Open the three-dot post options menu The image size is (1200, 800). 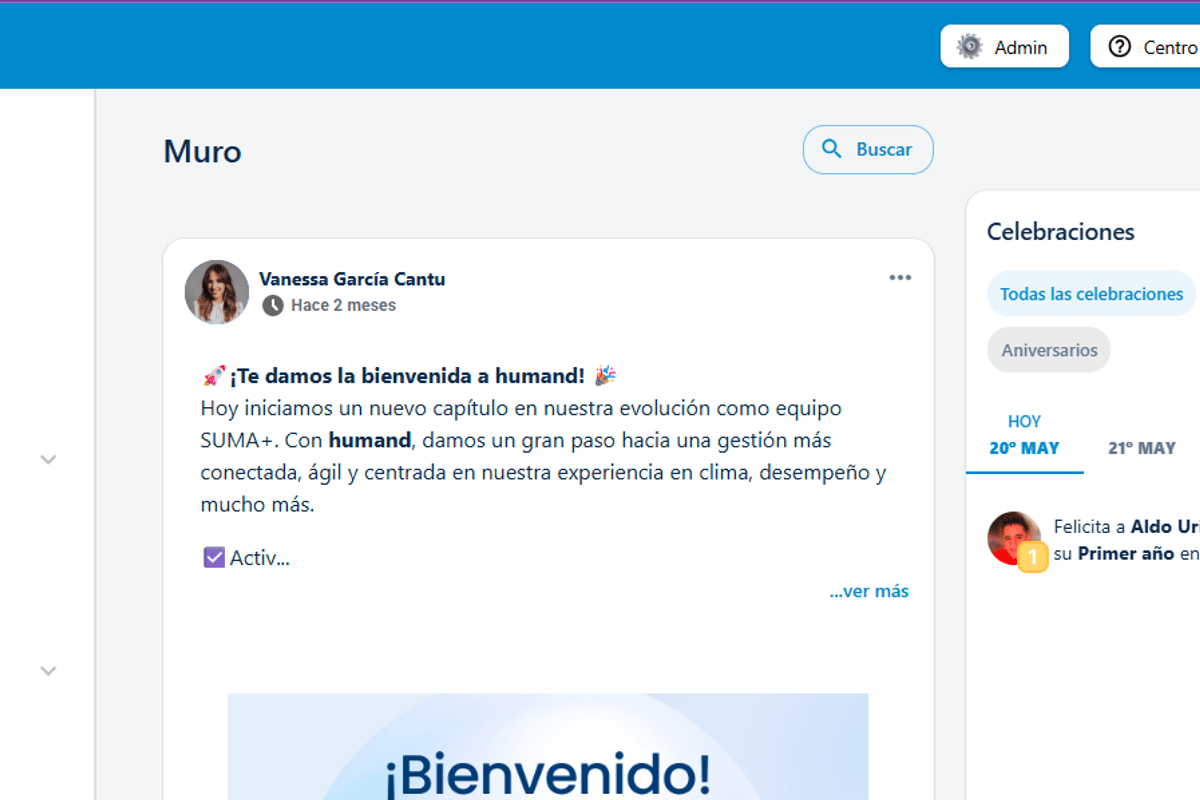[x=900, y=278]
